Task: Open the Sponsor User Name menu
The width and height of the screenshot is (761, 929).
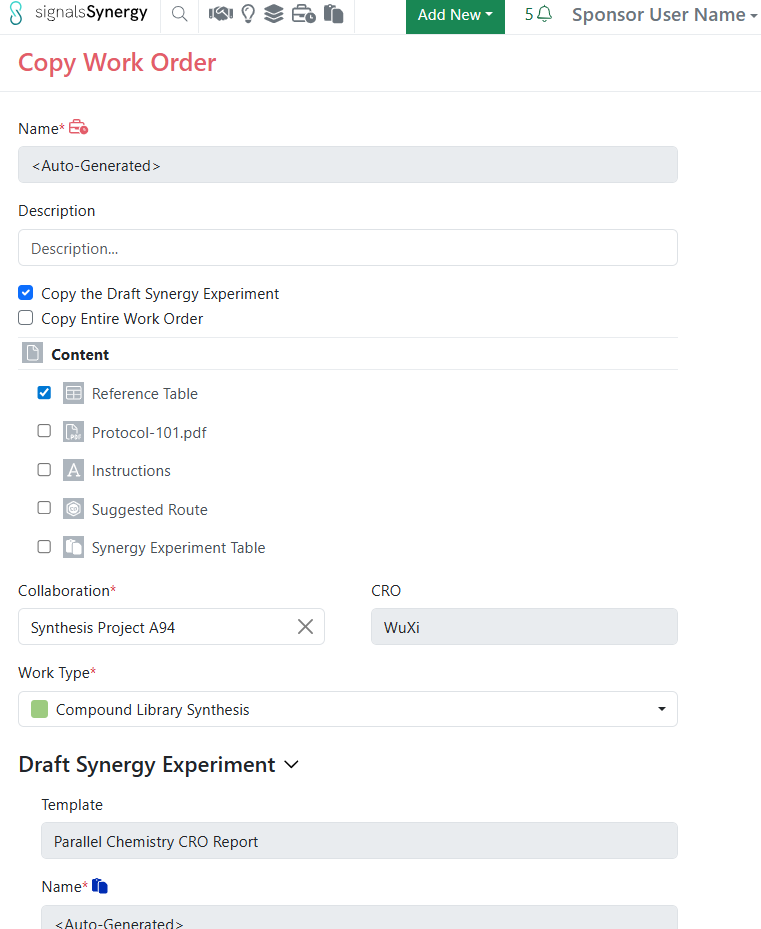Action: pyautogui.click(x=664, y=15)
